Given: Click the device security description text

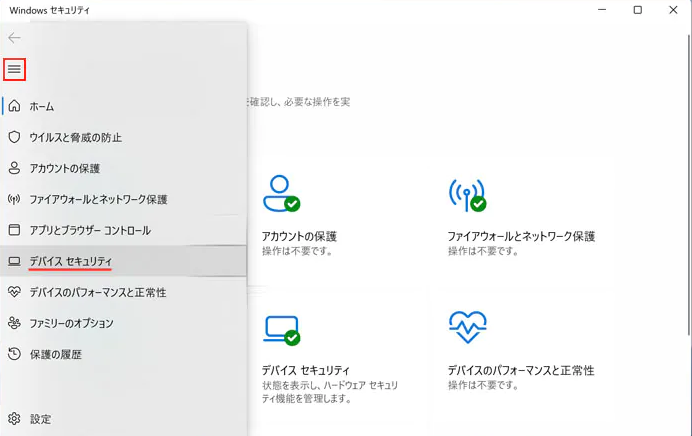Looking at the screenshot, I should 330,392.
